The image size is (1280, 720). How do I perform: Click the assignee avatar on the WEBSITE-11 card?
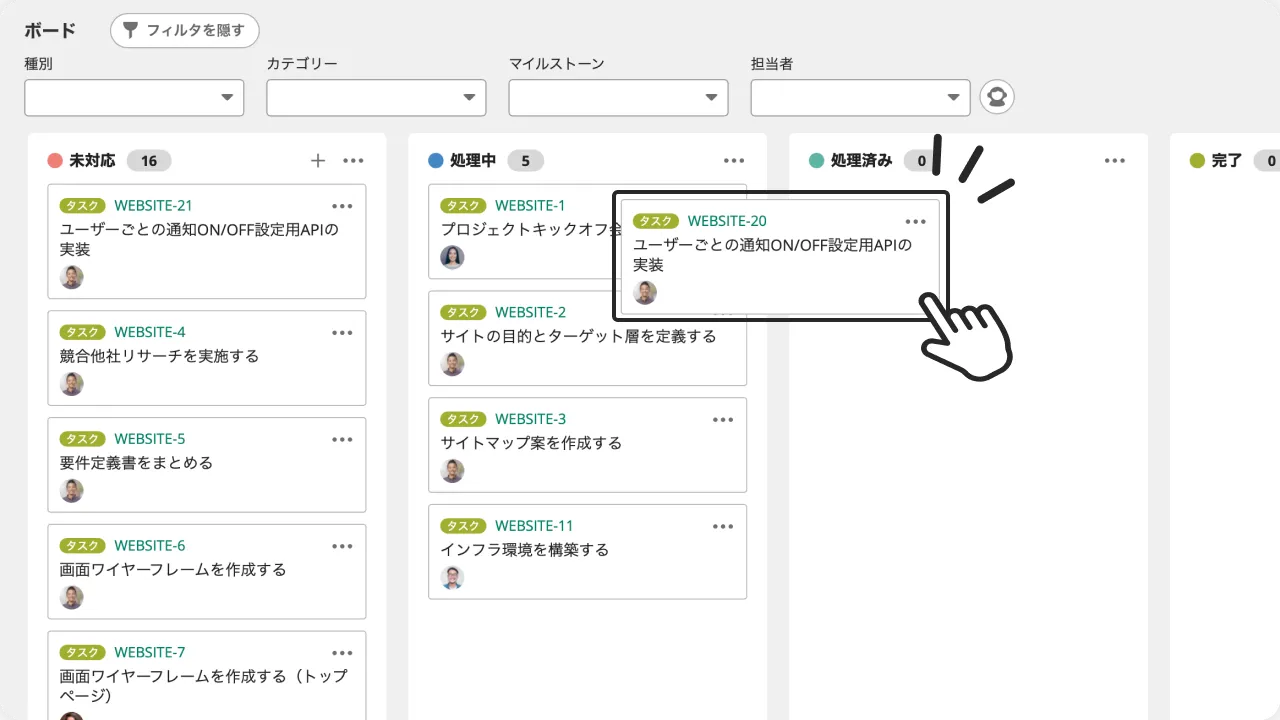452,578
